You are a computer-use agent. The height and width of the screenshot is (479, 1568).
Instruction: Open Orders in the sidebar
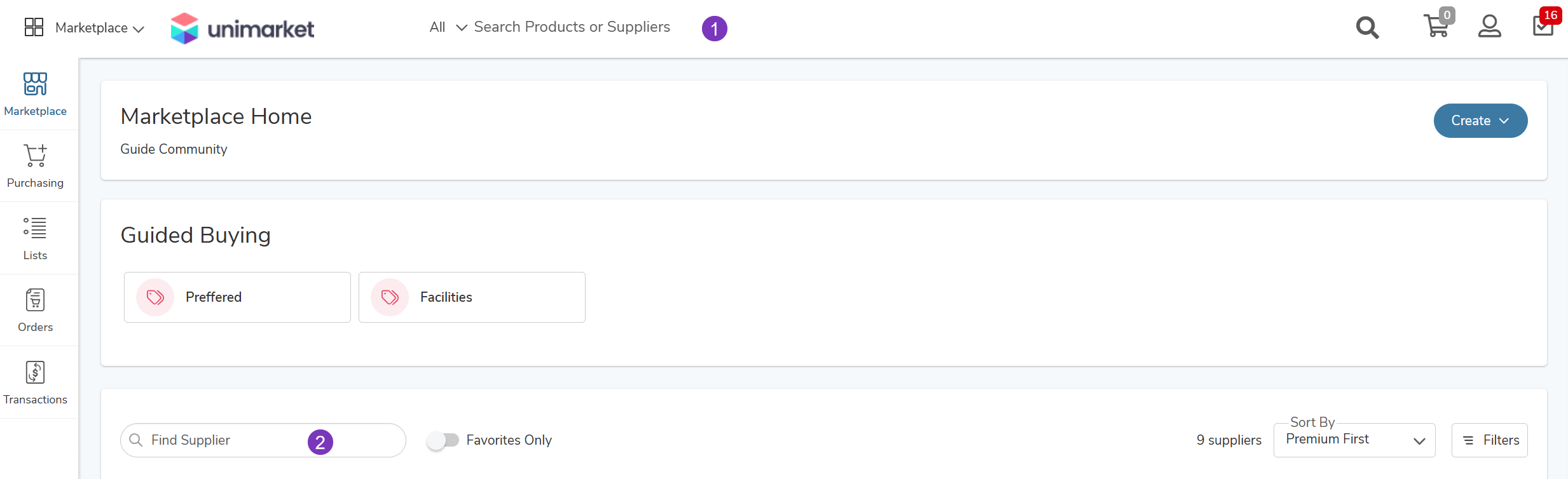pos(35,310)
